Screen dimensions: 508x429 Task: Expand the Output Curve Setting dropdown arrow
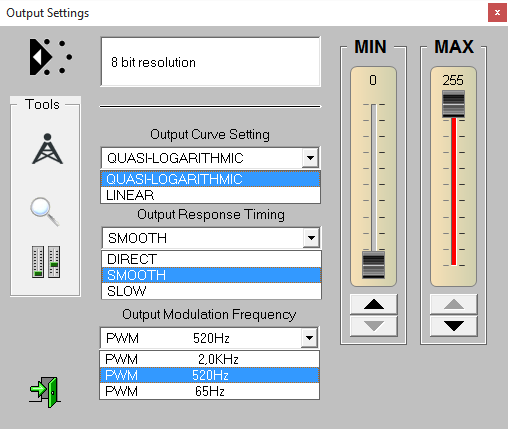[310, 158]
